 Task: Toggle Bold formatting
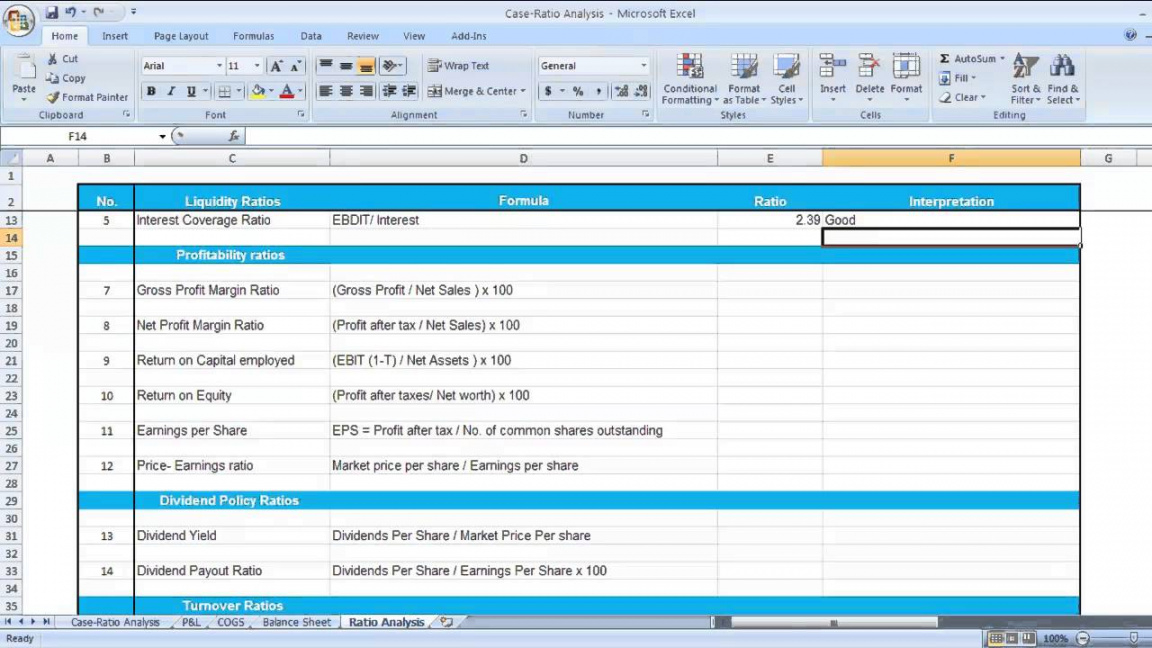coord(151,91)
